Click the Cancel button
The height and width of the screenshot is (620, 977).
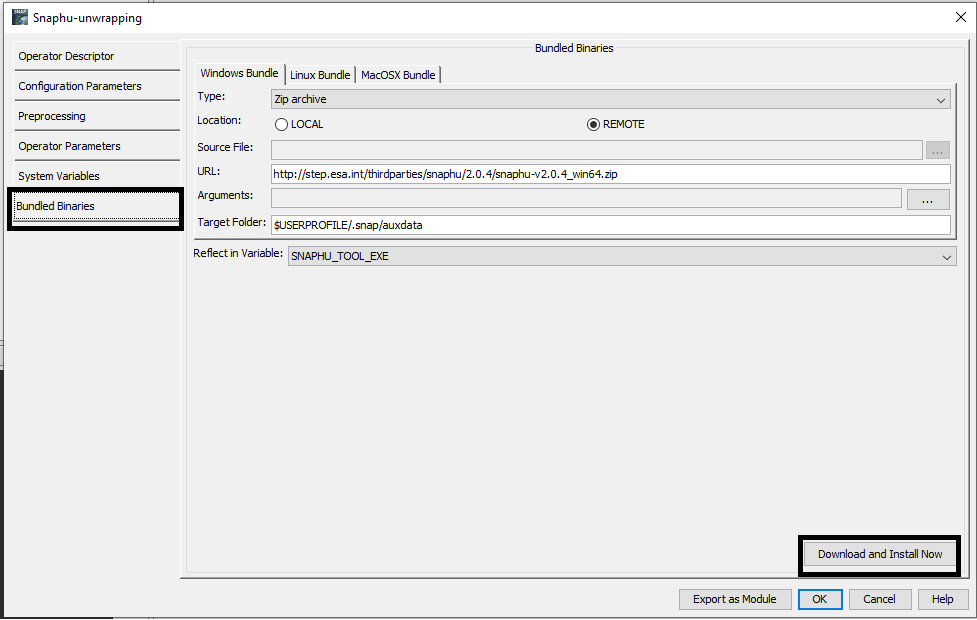tap(879, 599)
